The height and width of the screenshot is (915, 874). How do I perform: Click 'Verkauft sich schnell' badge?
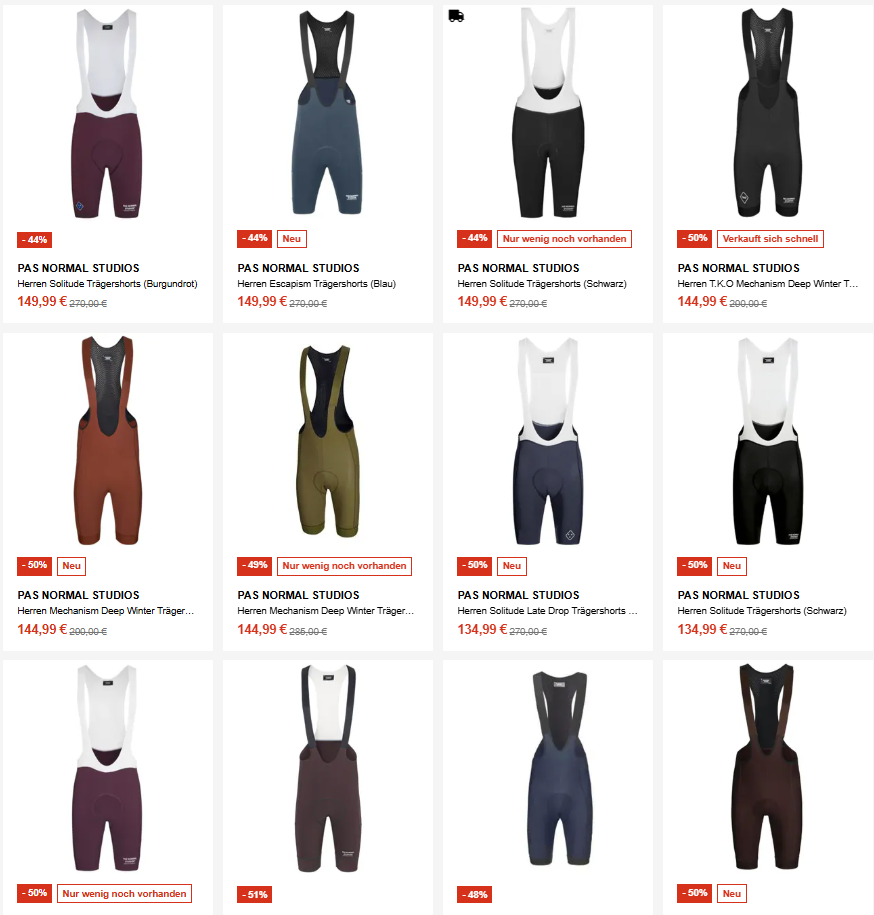770,239
